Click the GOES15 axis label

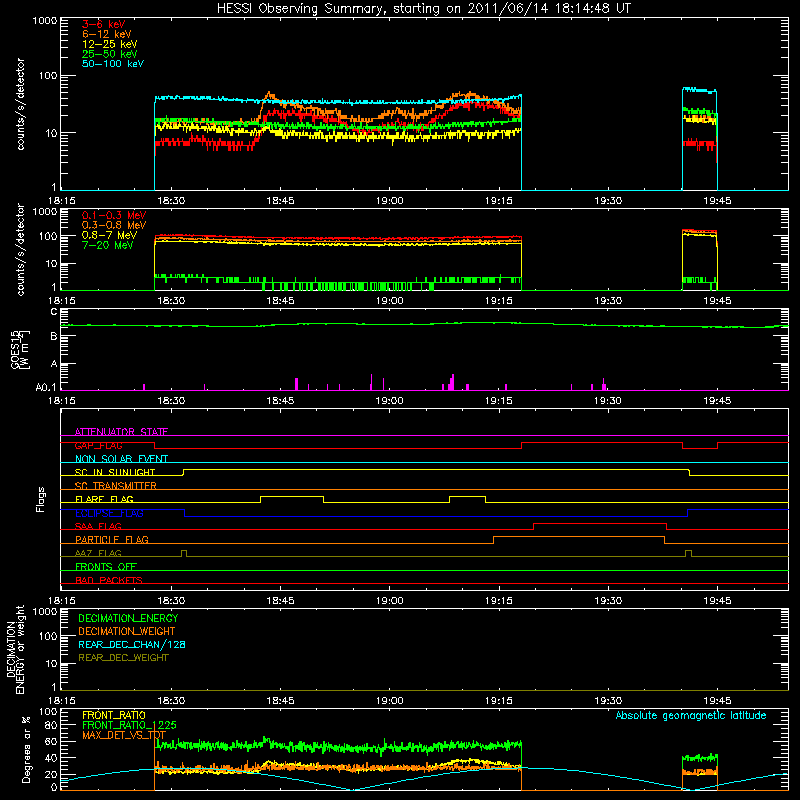coord(16,349)
